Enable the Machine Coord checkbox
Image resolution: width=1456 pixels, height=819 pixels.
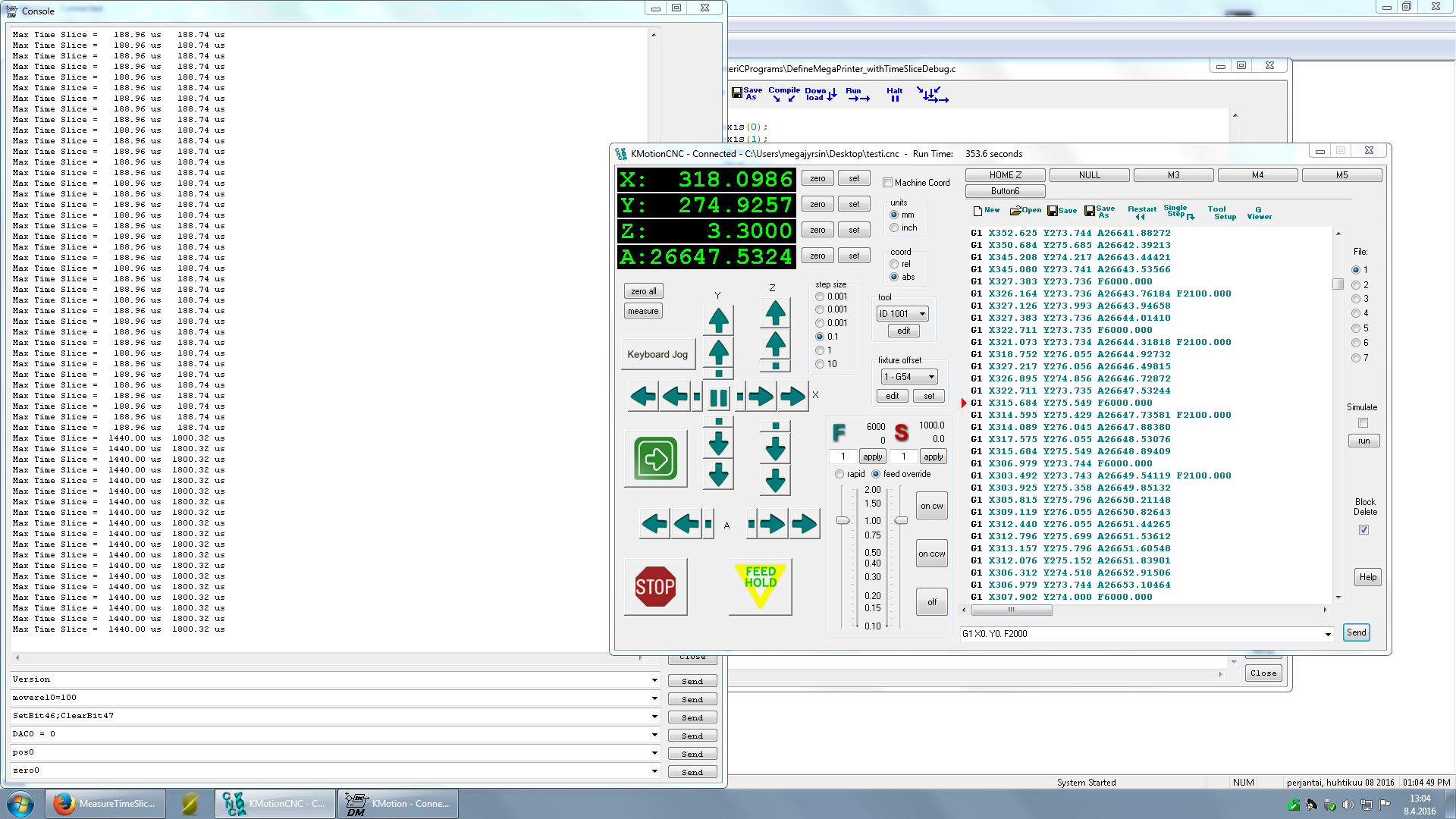[887, 183]
